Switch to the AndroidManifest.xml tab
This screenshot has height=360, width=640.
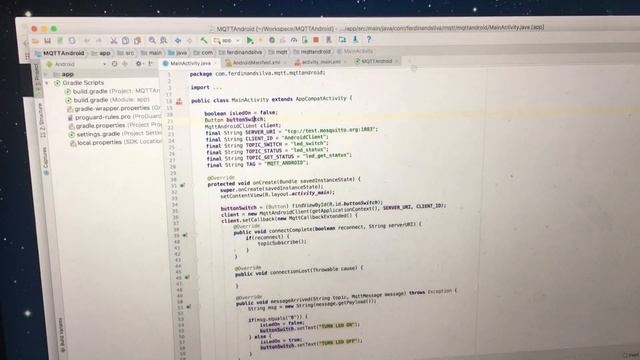[256, 62]
